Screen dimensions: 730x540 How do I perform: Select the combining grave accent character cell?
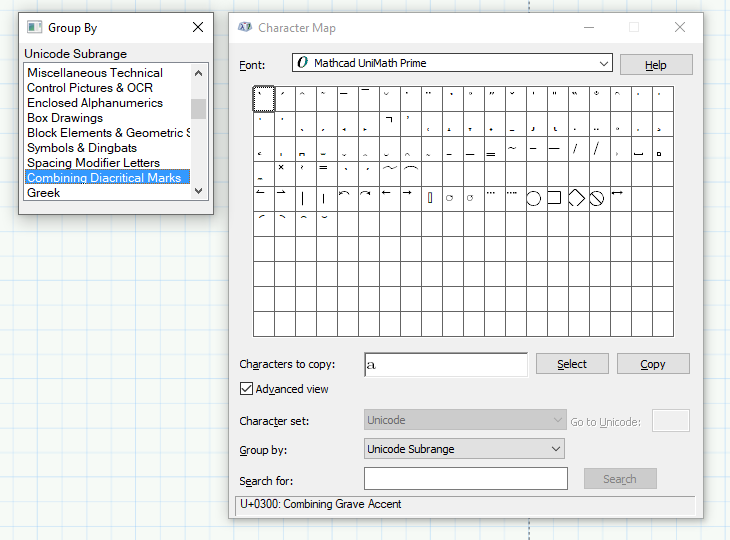pos(264,99)
